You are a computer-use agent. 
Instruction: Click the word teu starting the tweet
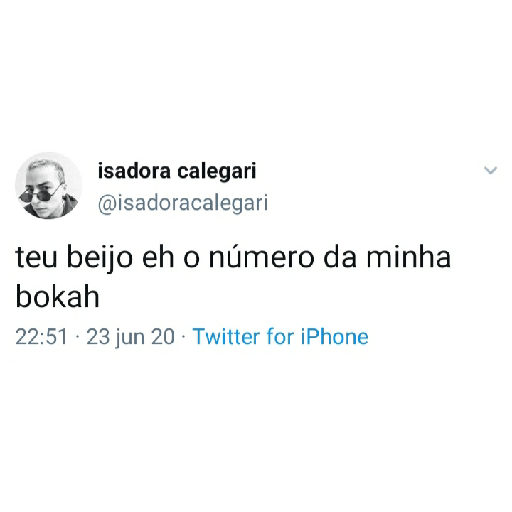click(x=36, y=257)
